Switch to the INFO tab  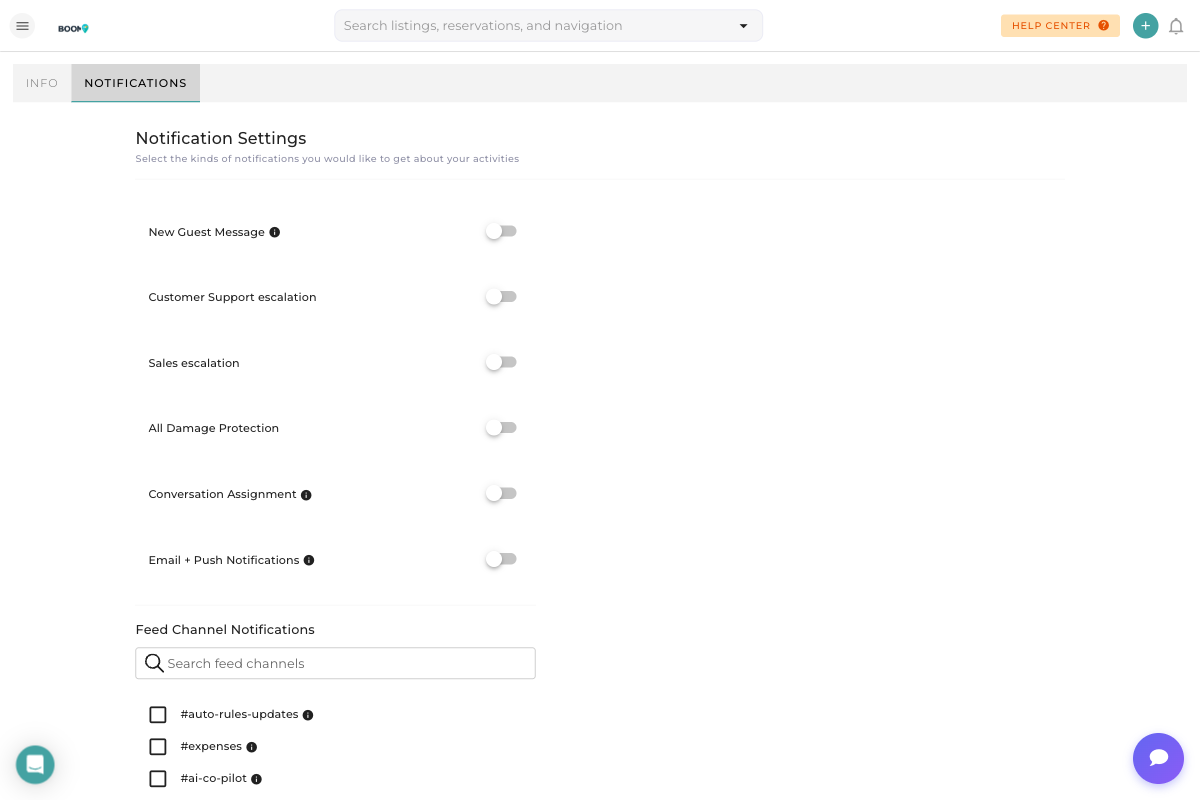[41, 83]
